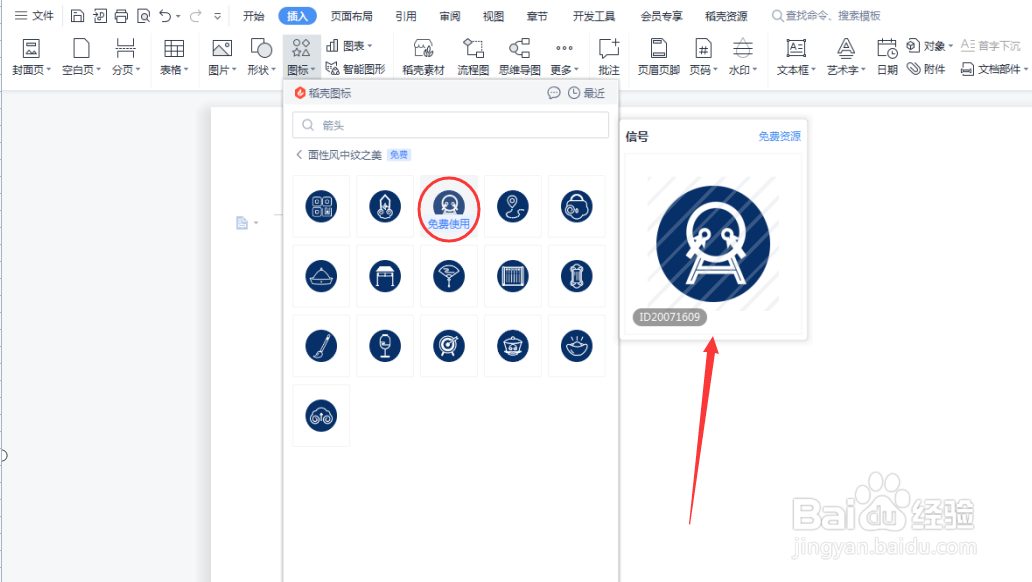Insert a 文本框 text box

pos(796,57)
